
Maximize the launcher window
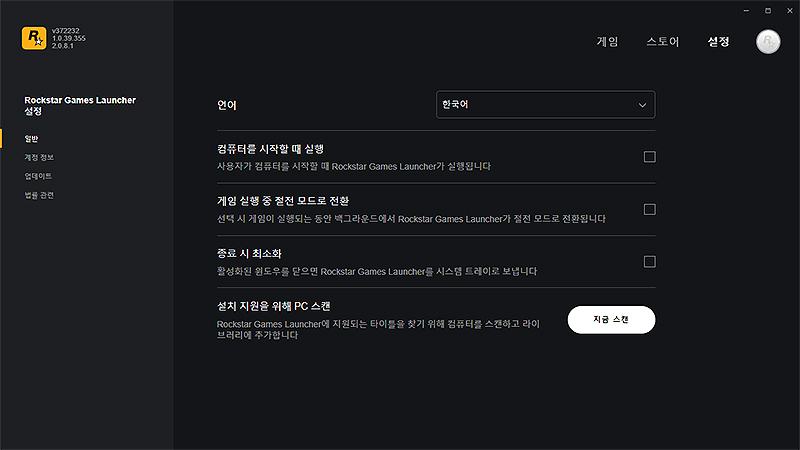click(x=768, y=11)
